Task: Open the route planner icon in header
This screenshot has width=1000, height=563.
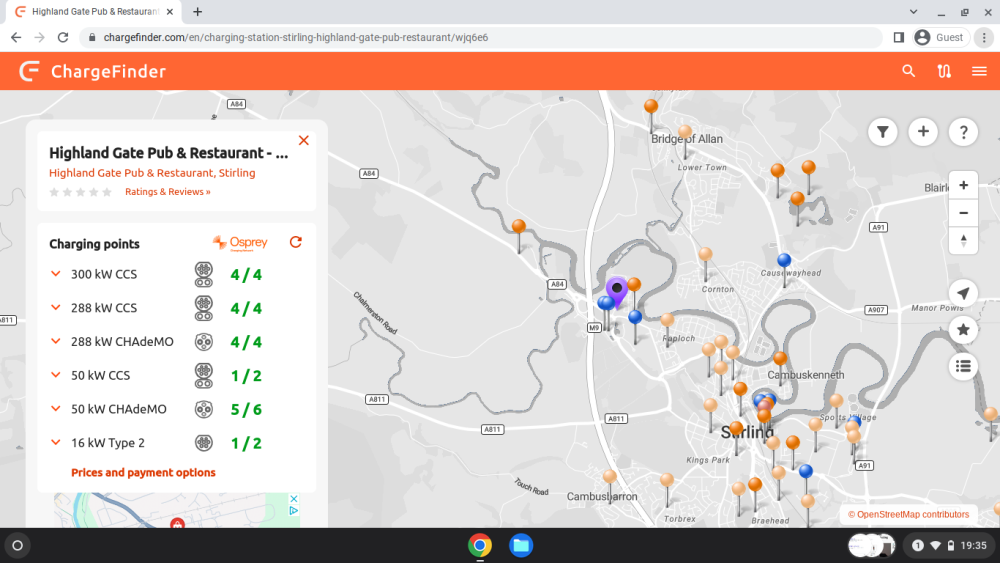Action: coord(945,71)
